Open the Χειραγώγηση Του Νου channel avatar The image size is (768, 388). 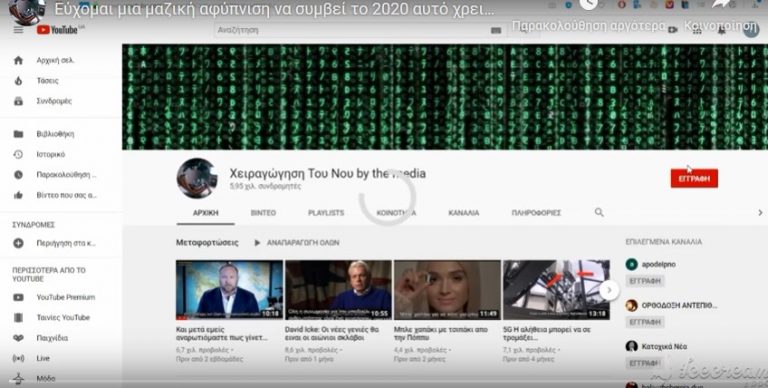[x=197, y=178]
